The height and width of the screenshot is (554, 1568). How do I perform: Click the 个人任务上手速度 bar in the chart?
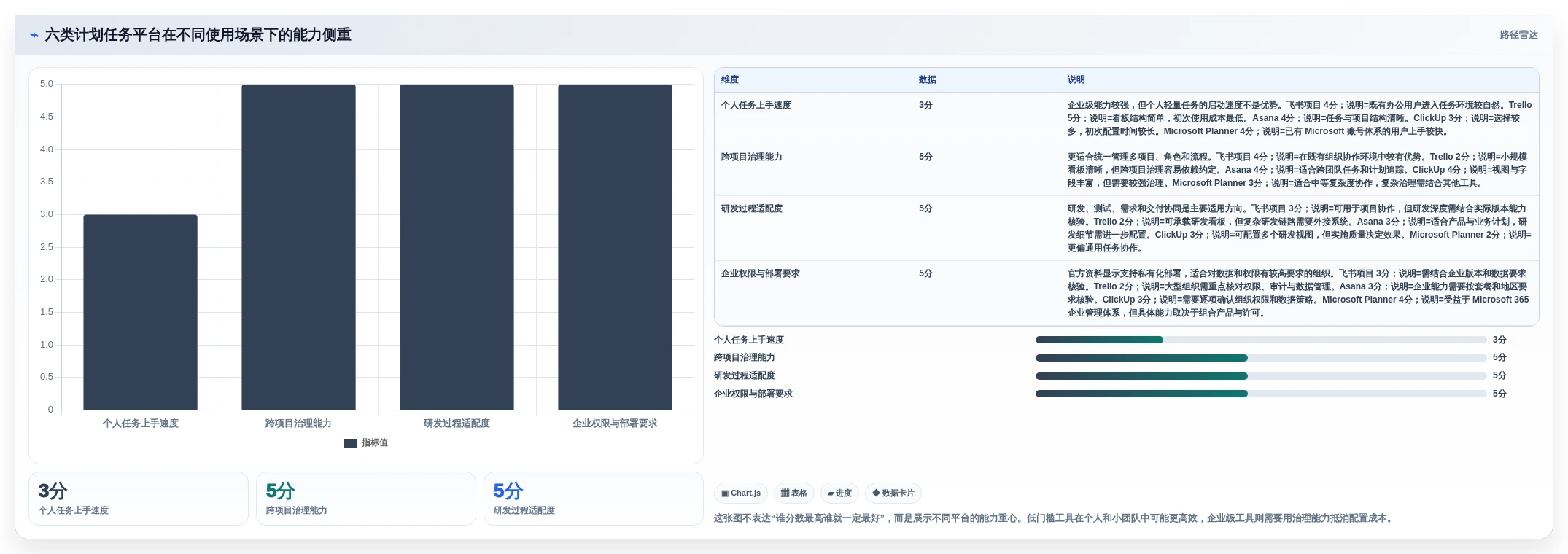(140, 312)
